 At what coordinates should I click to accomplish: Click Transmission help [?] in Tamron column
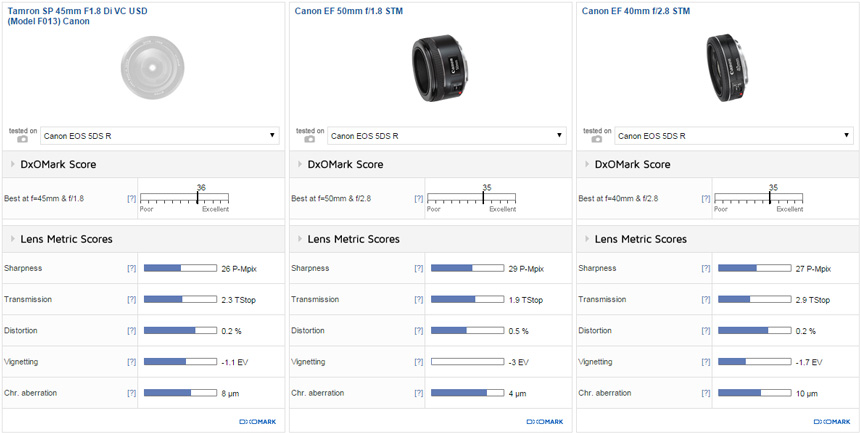click(x=132, y=300)
